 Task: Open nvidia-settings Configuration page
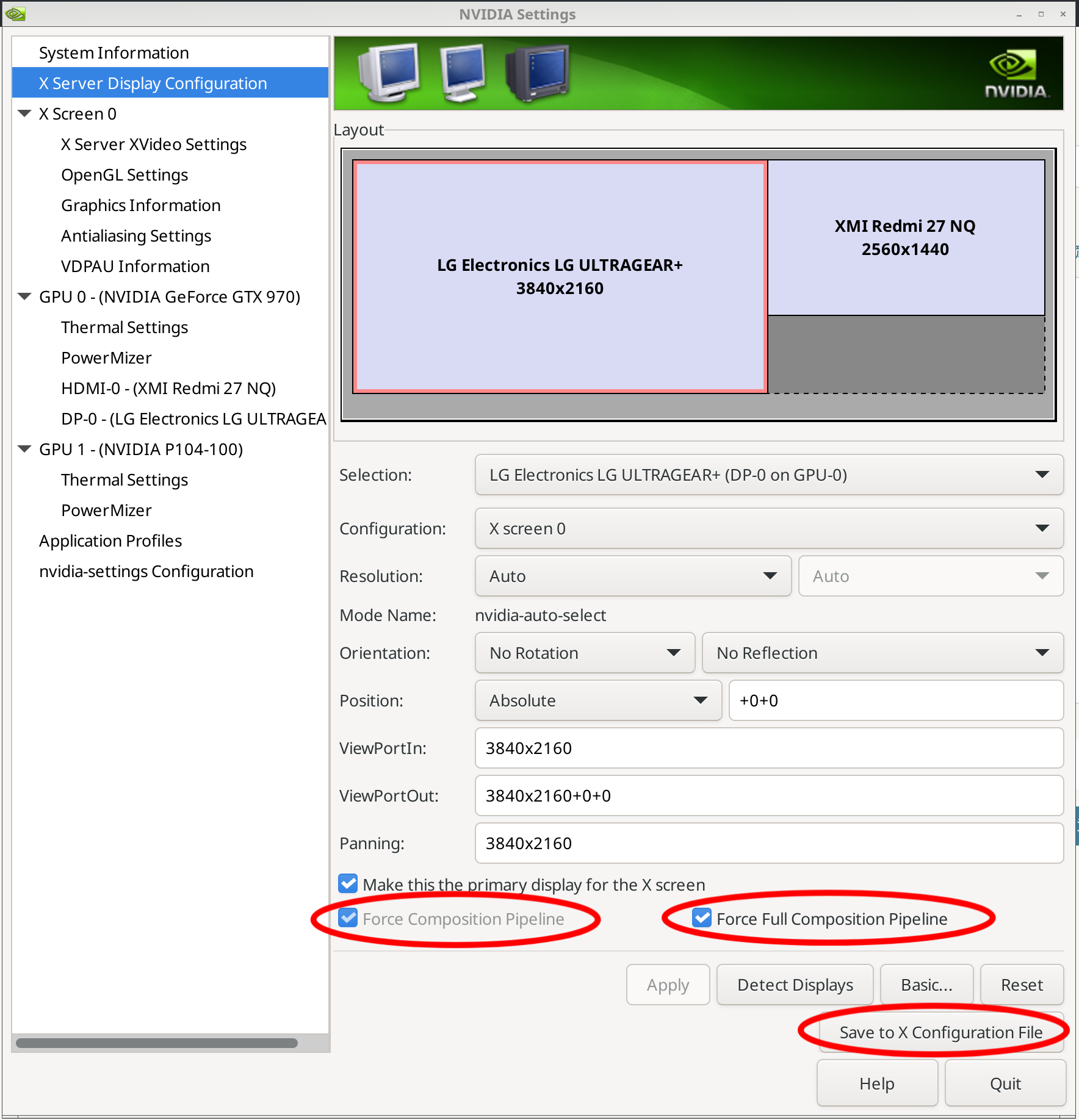146,571
